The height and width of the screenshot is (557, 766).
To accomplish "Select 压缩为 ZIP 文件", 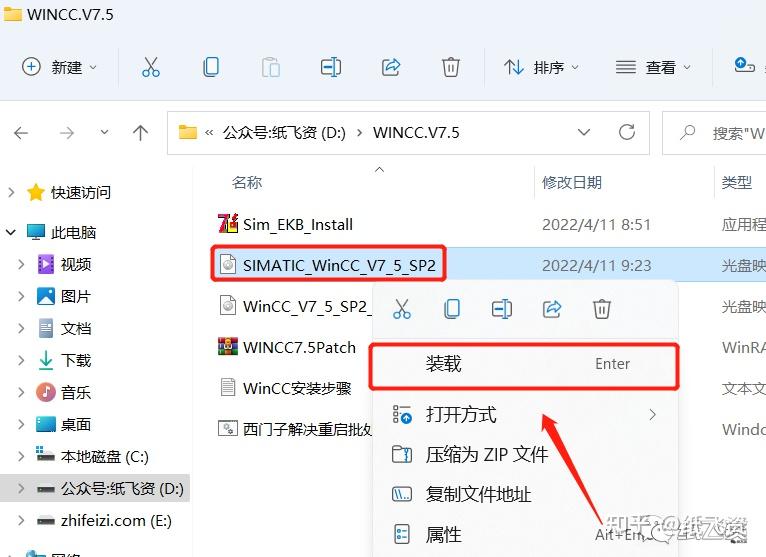I will 525,454.
